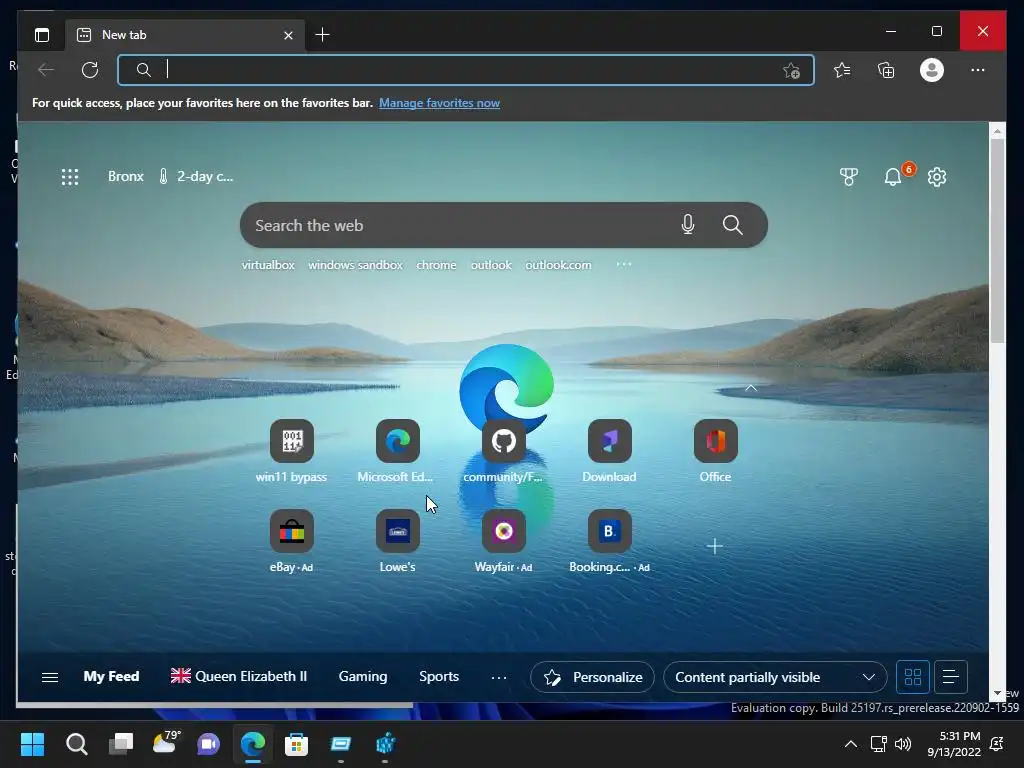Select the My Feed tab
Viewport: 1024px width, 768px height.
112,677
